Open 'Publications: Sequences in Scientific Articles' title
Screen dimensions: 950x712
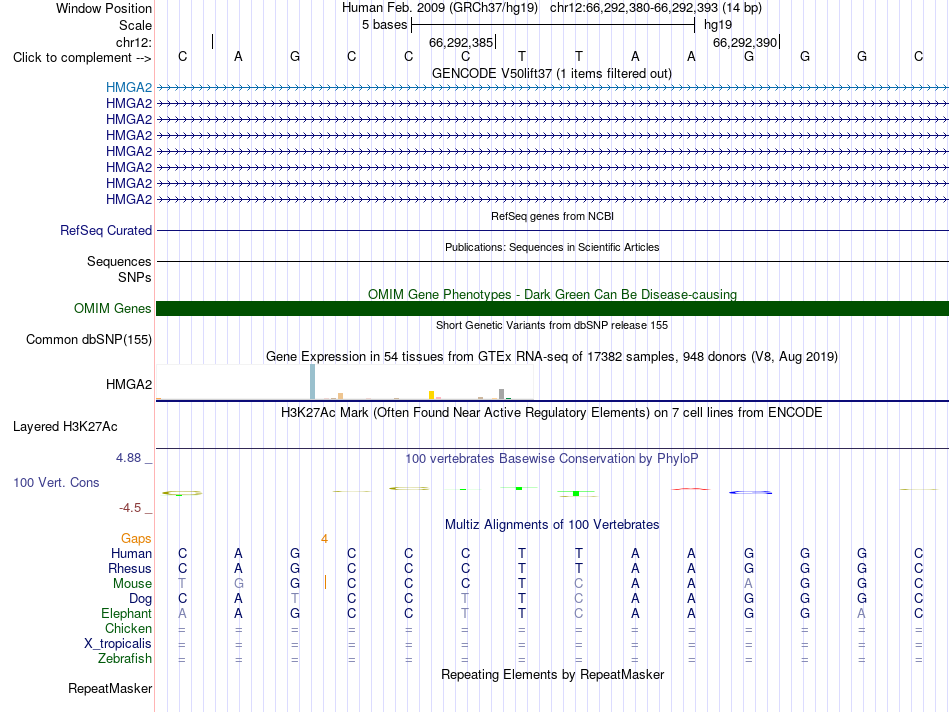click(552, 247)
